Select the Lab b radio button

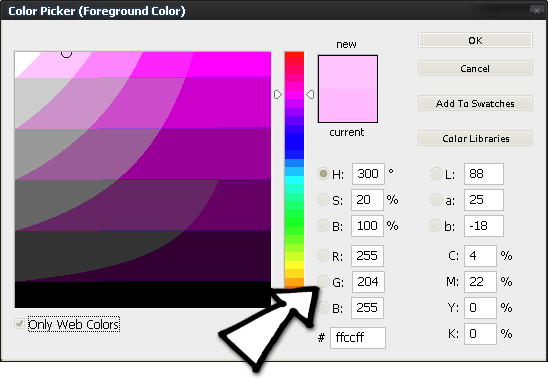pos(435,225)
